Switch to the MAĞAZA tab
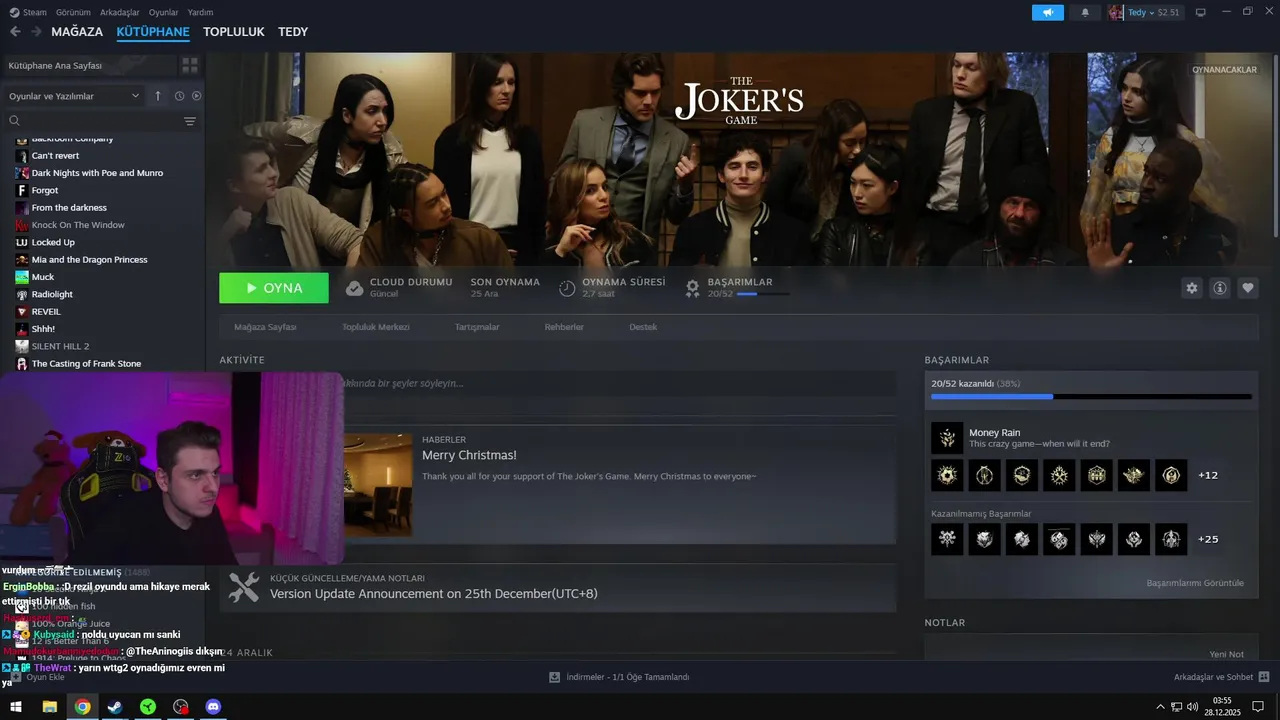This screenshot has height=720, width=1280. click(77, 32)
